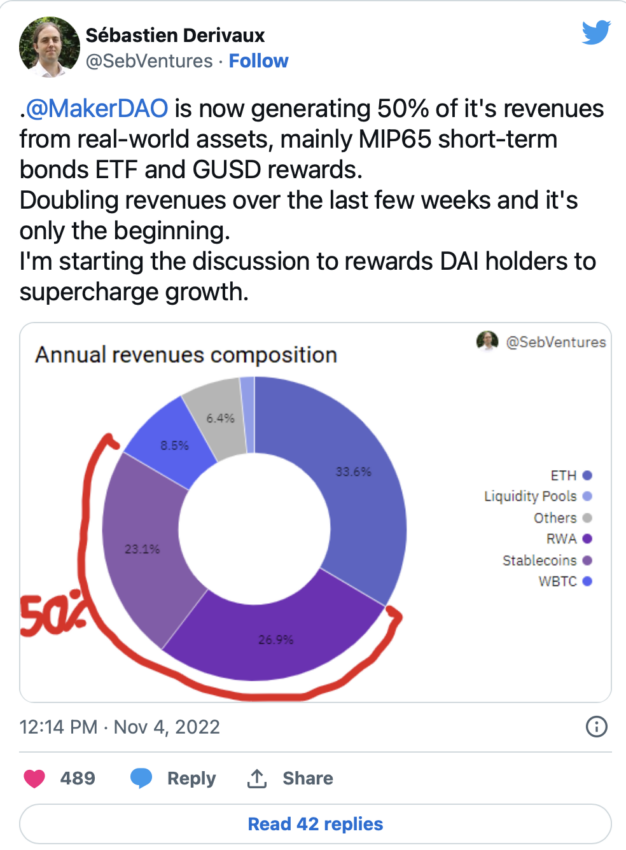The width and height of the screenshot is (626, 850).
Task: Click the Reply label
Action: pos(191,778)
